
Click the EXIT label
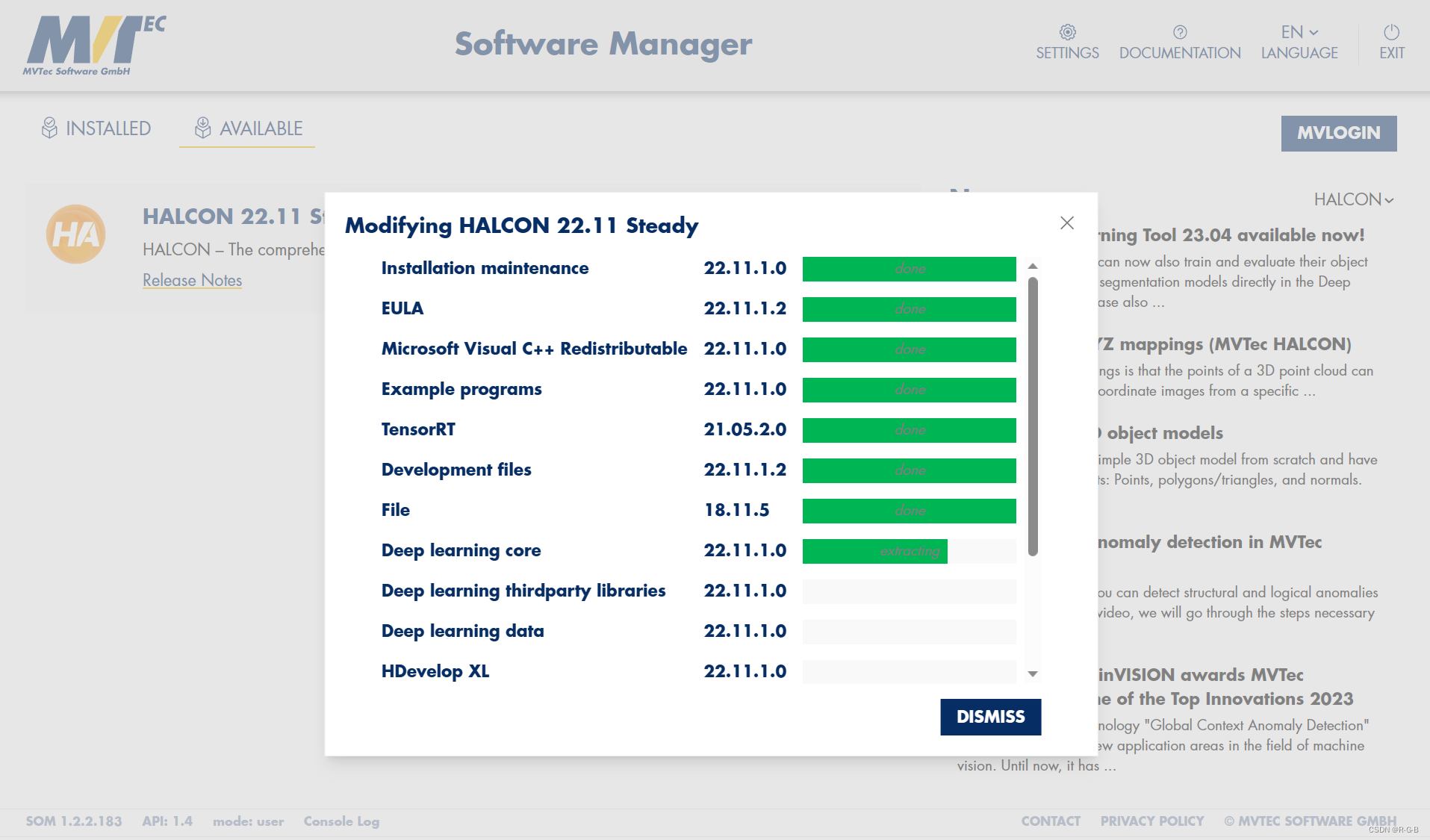click(1391, 53)
